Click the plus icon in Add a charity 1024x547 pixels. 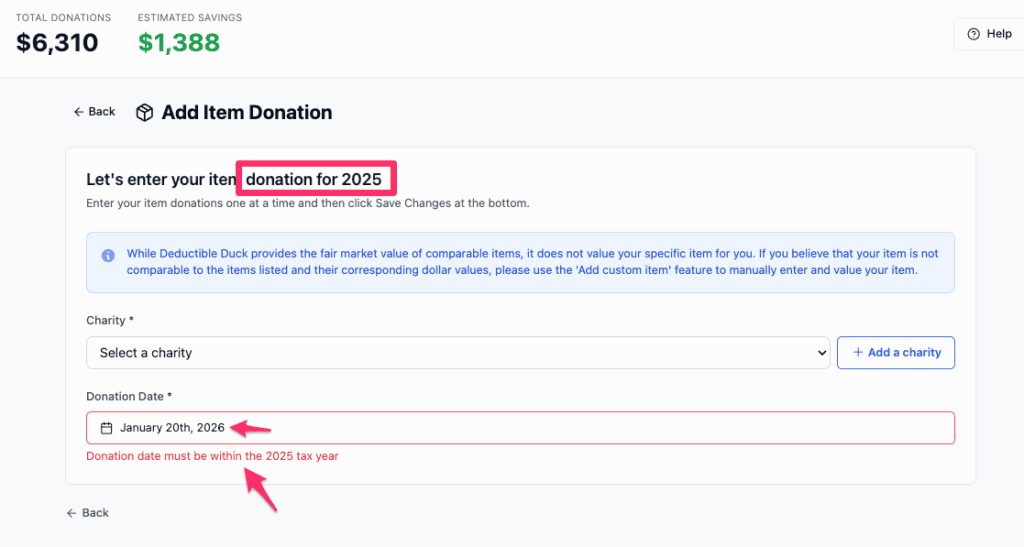coord(858,353)
